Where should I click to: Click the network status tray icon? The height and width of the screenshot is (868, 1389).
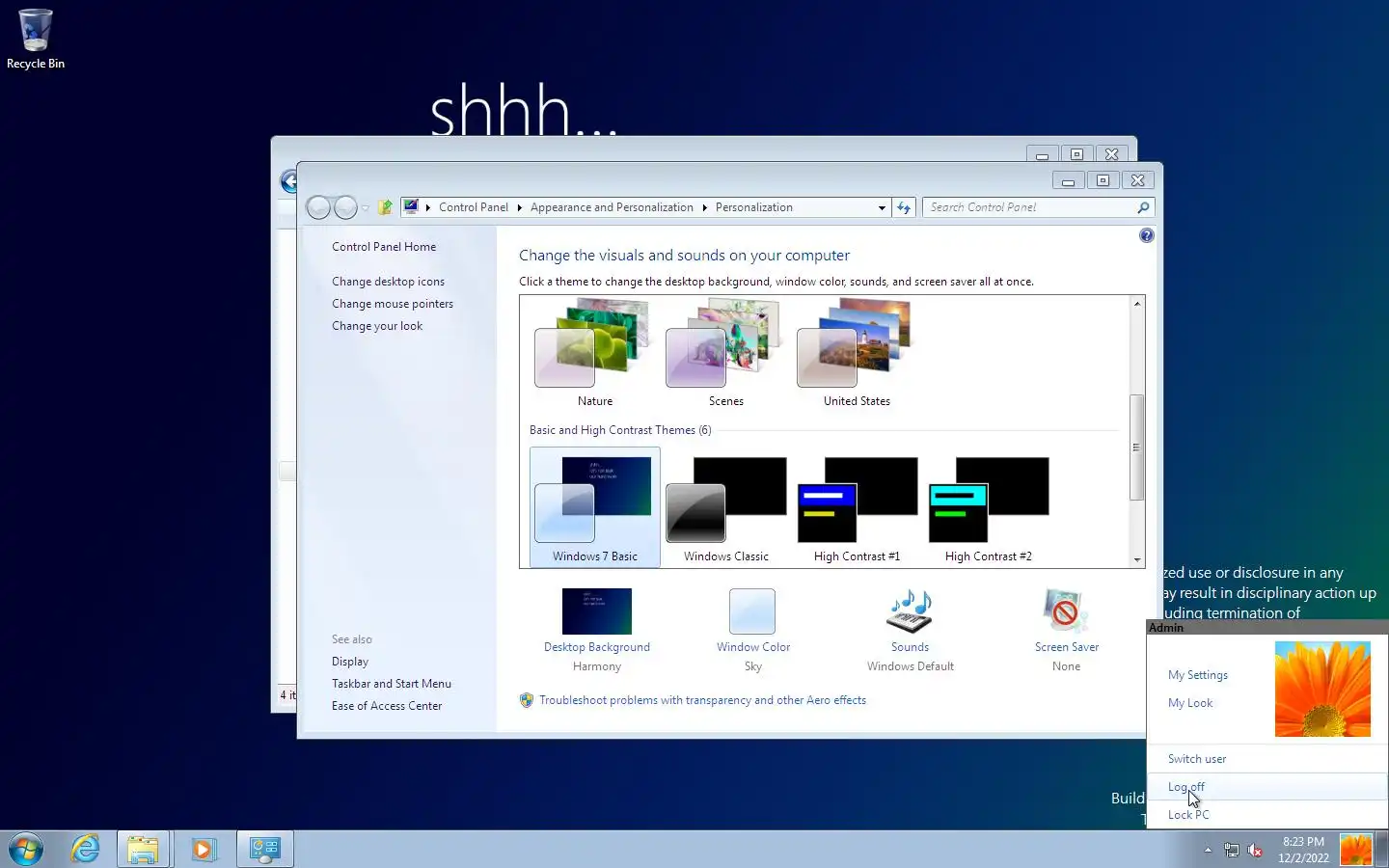coord(1232,850)
